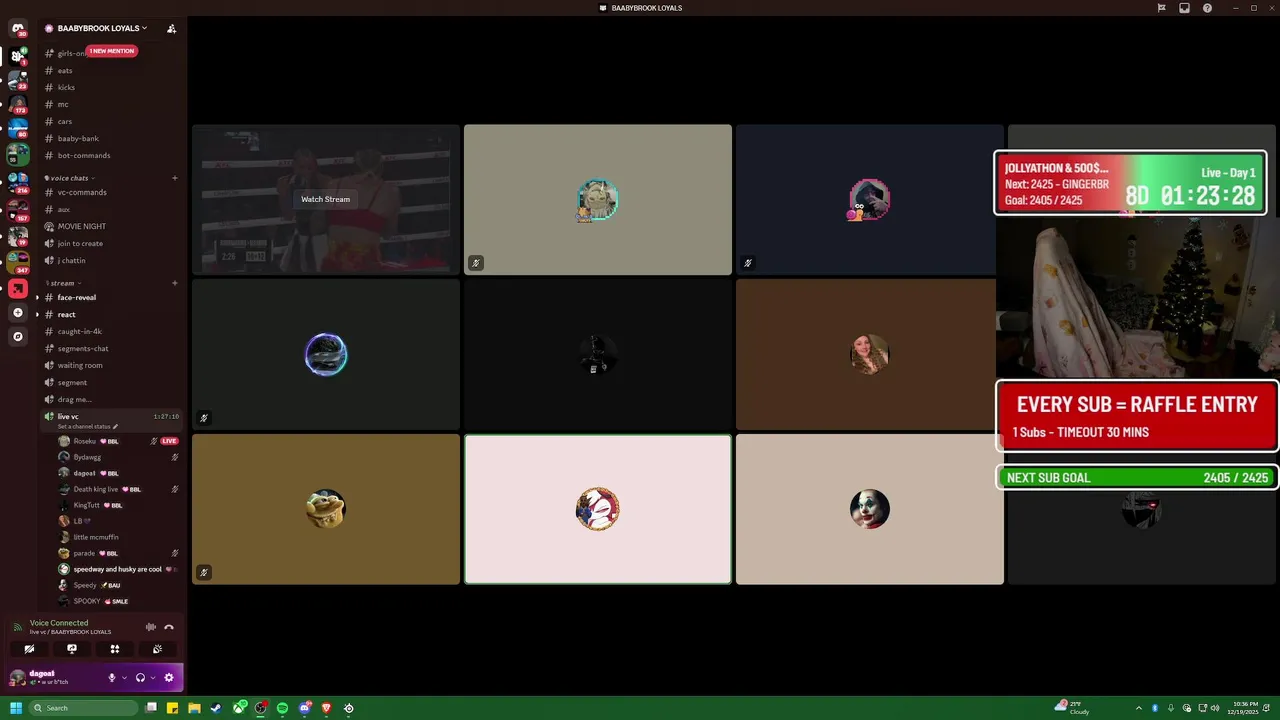Viewport: 1280px width, 720px height.
Task: Collapse the stream category
Action: point(62,283)
